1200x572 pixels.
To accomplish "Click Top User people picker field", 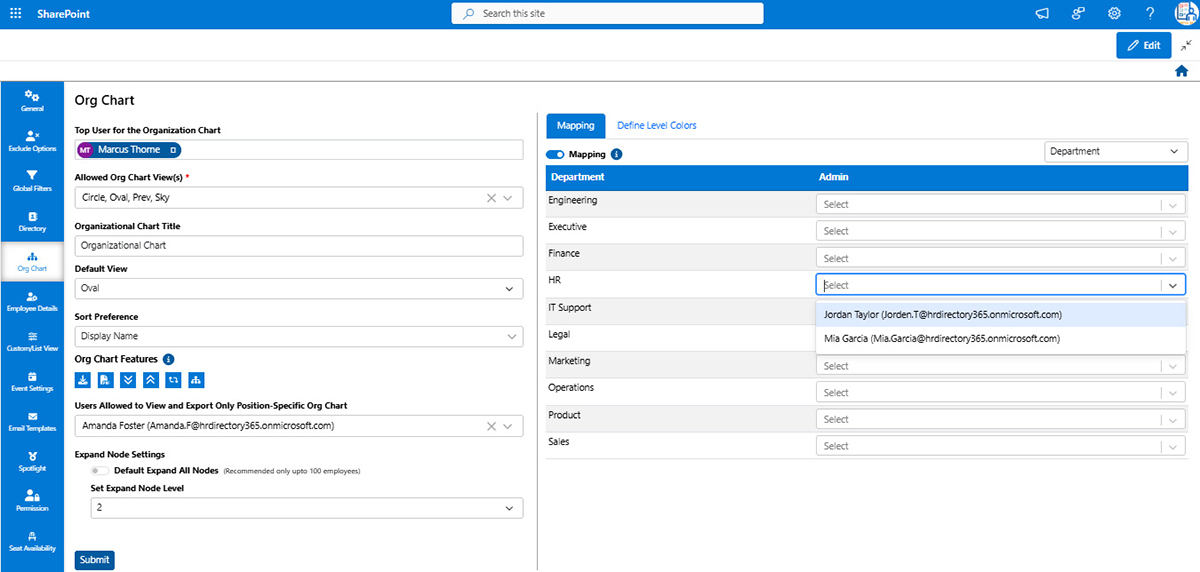I will coord(299,150).
